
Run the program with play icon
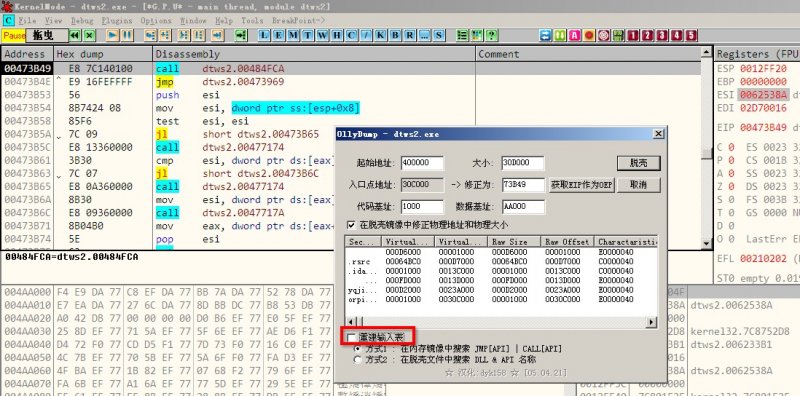(113, 35)
